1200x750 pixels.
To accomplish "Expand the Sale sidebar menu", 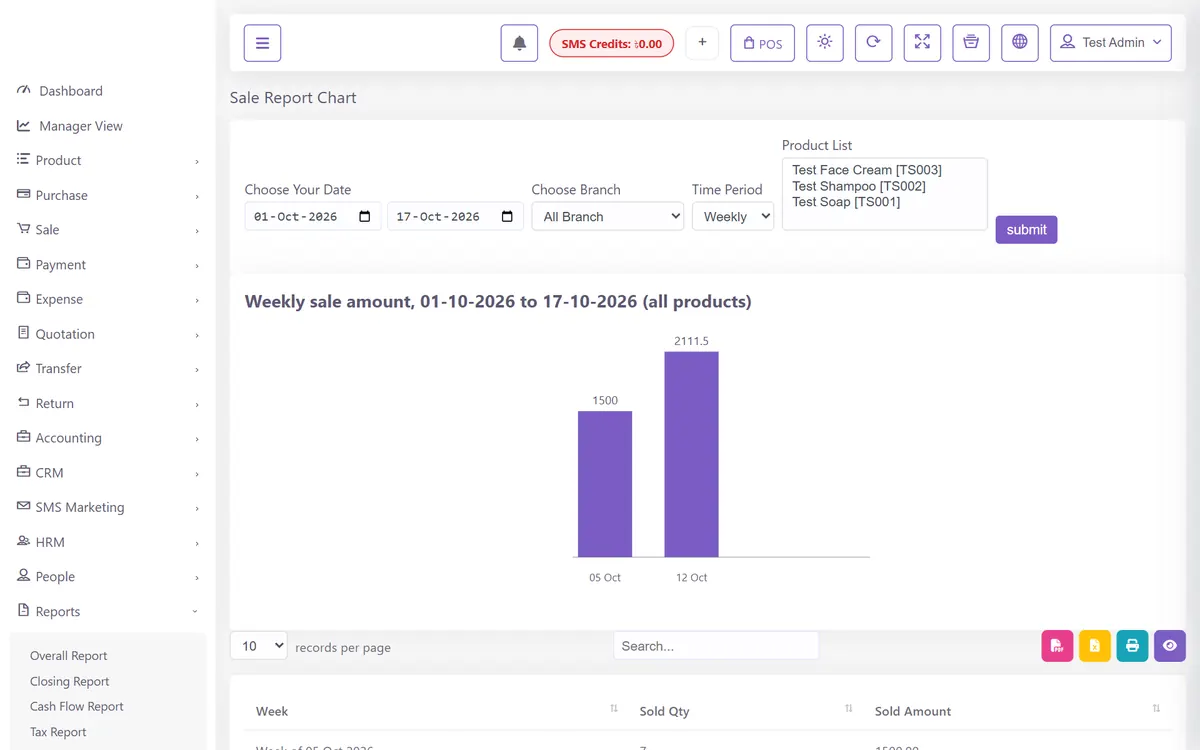I will click(x=108, y=230).
